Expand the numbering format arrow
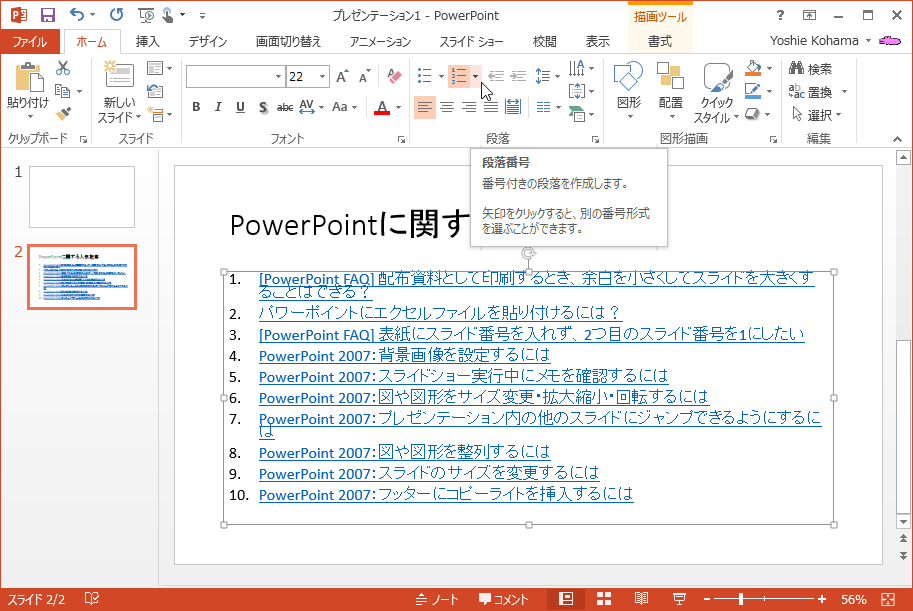This screenshot has height=611, width=913. point(475,76)
